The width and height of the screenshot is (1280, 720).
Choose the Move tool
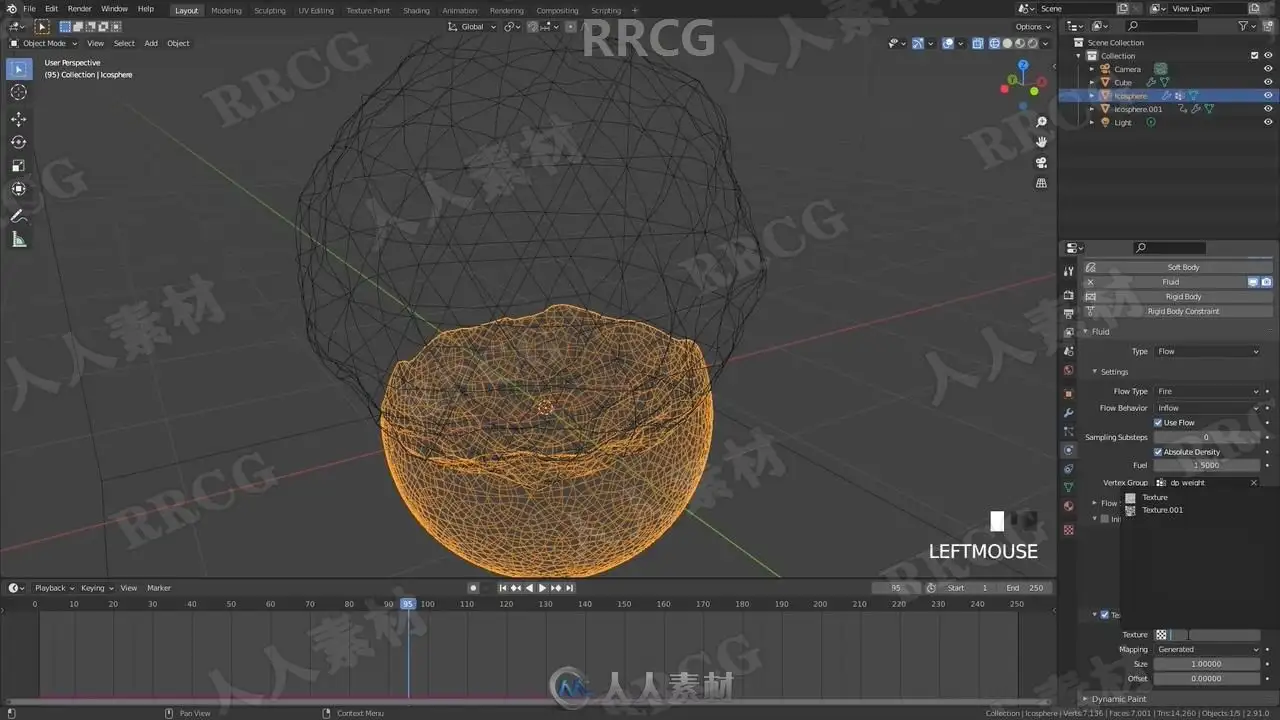click(19, 119)
